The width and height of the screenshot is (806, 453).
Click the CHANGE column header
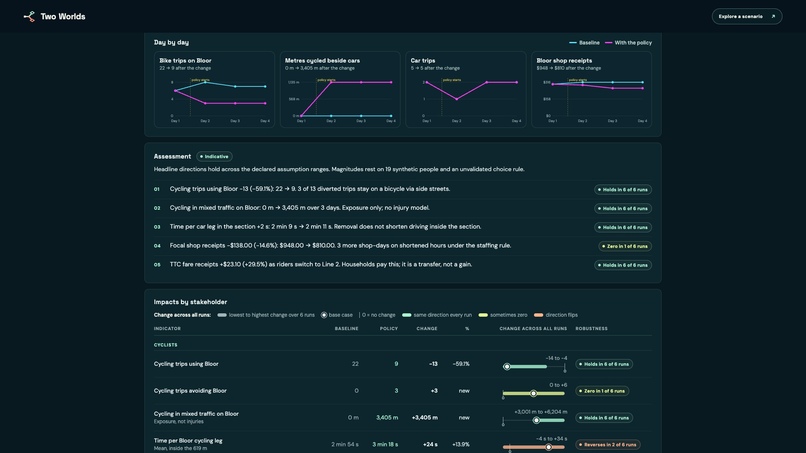point(427,329)
